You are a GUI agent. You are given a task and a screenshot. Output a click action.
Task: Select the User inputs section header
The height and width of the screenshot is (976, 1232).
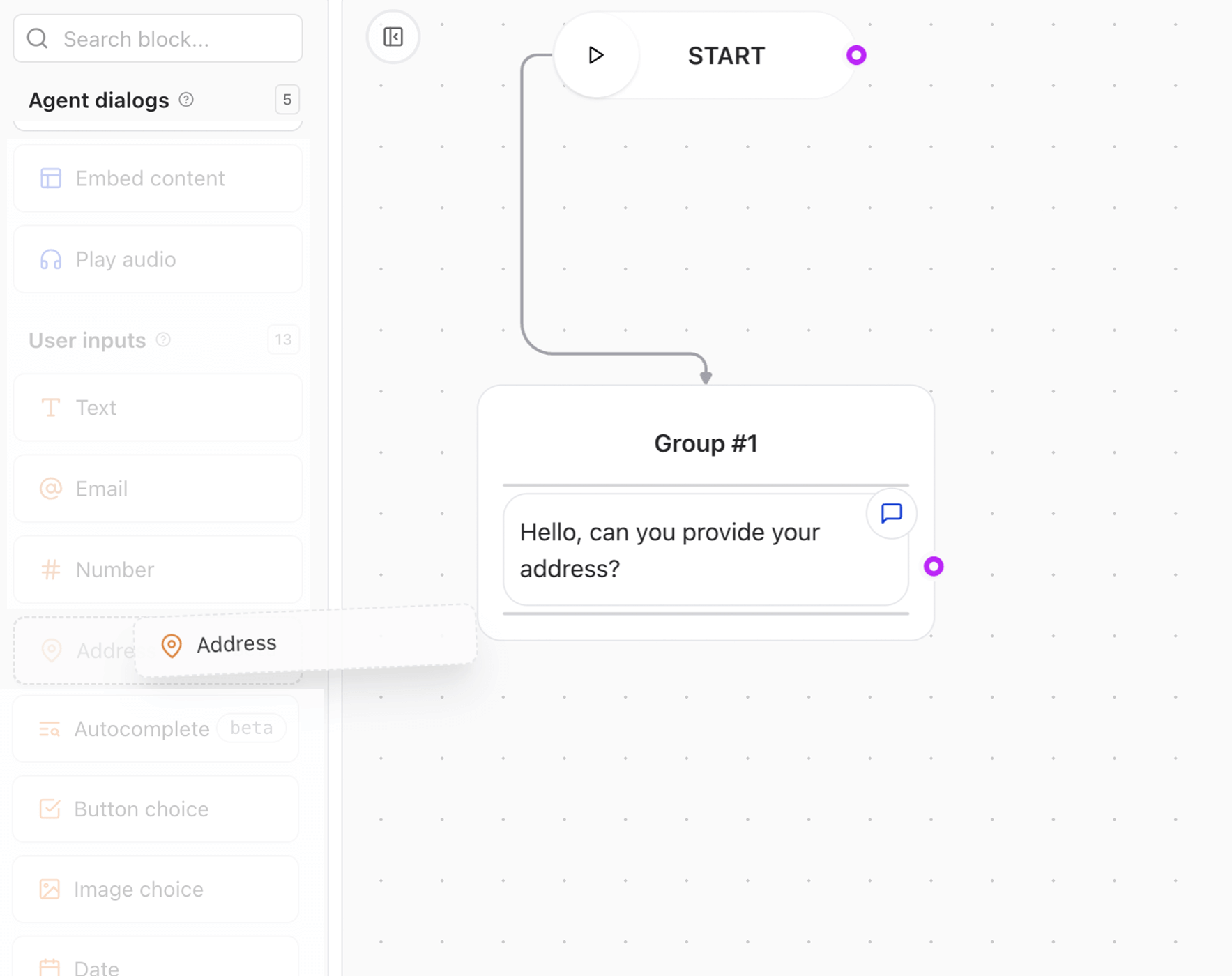(x=87, y=340)
